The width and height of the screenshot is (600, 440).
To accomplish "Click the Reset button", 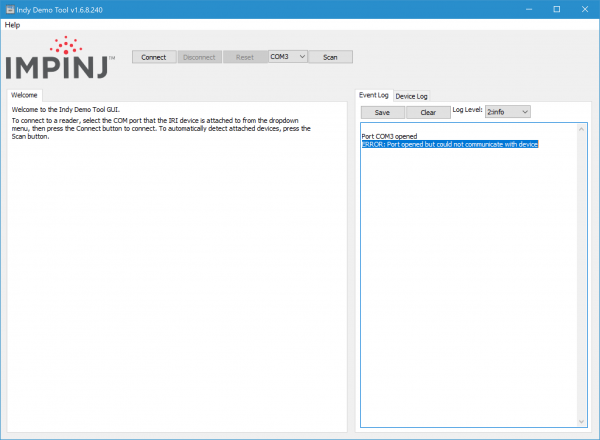I will click(245, 57).
